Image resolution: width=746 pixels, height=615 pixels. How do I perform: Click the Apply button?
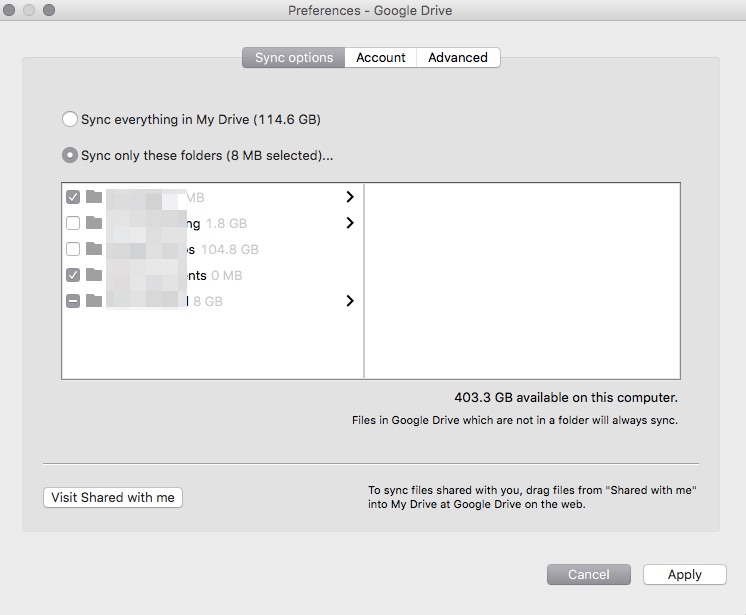pos(685,575)
